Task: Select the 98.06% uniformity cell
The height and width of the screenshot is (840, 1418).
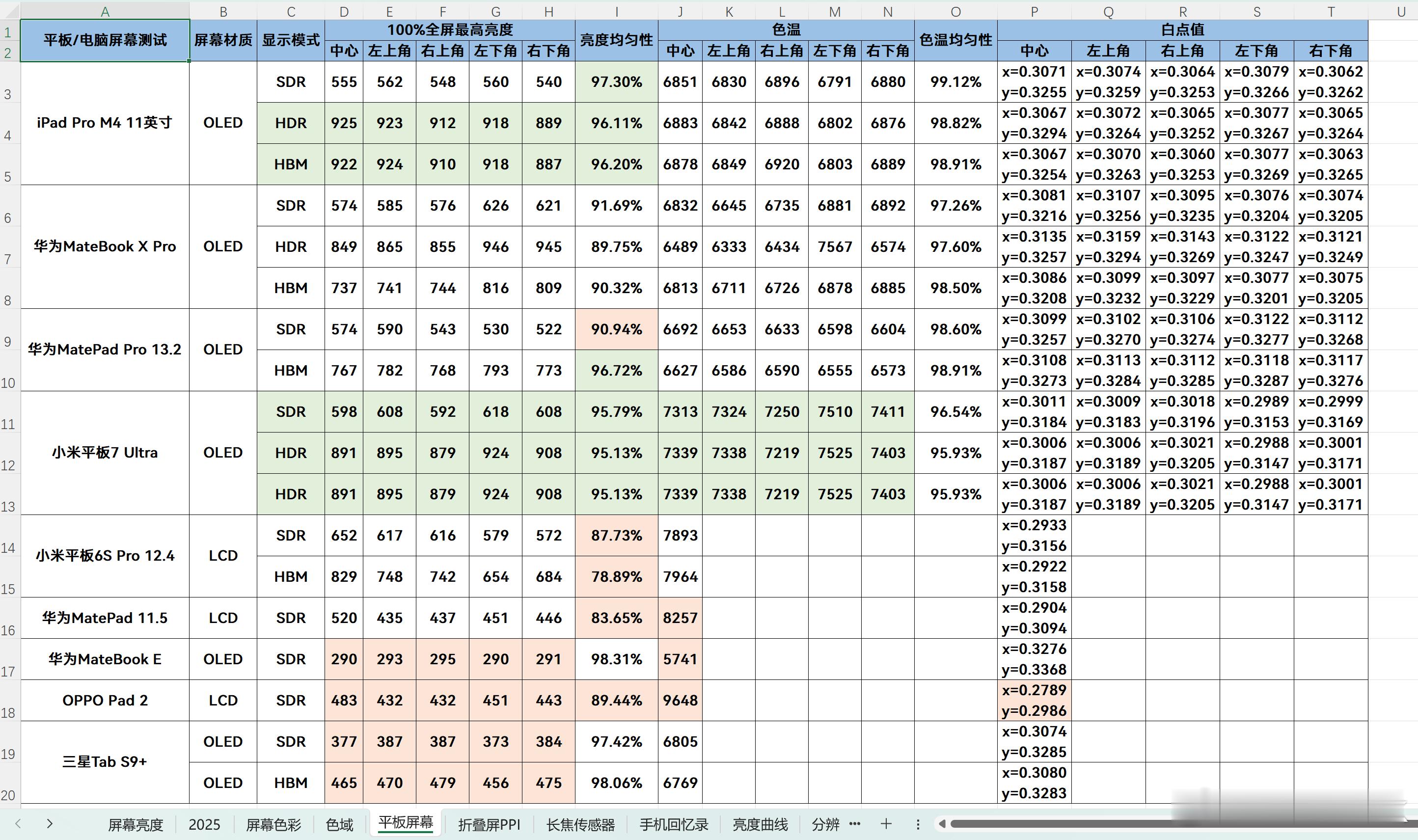Action: 617,783
